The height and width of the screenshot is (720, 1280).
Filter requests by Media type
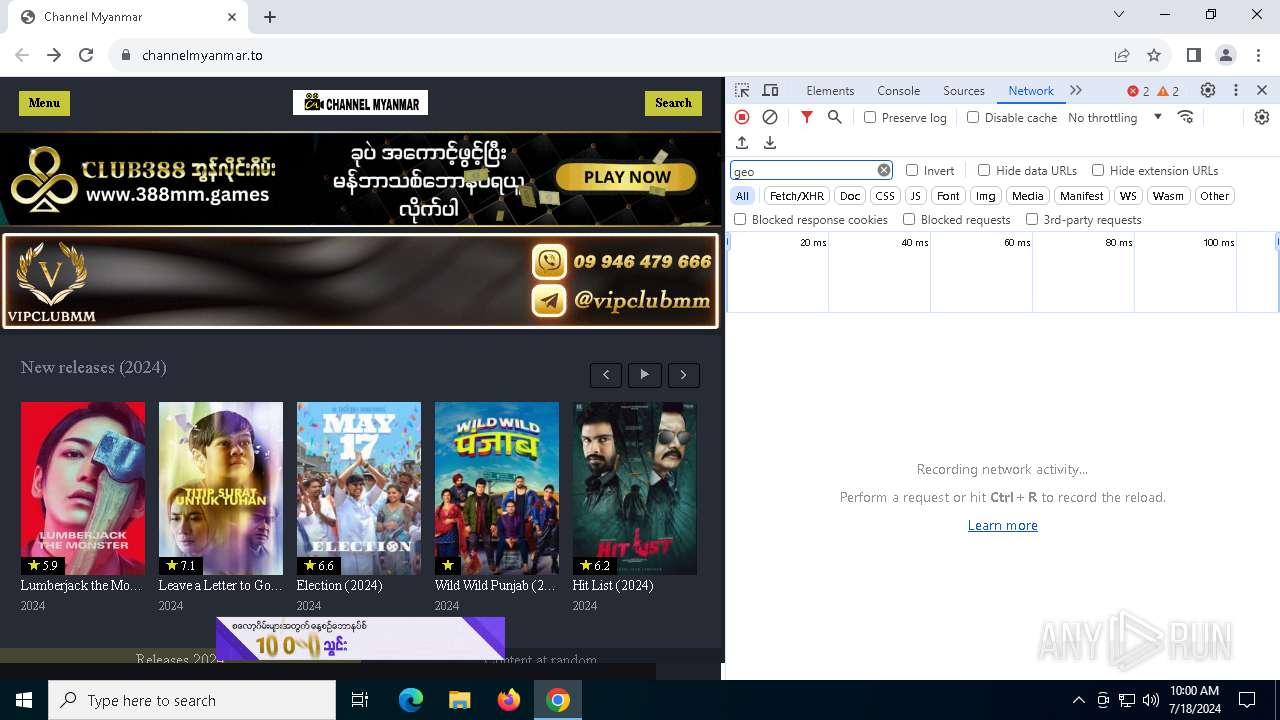tap(1027, 196)
